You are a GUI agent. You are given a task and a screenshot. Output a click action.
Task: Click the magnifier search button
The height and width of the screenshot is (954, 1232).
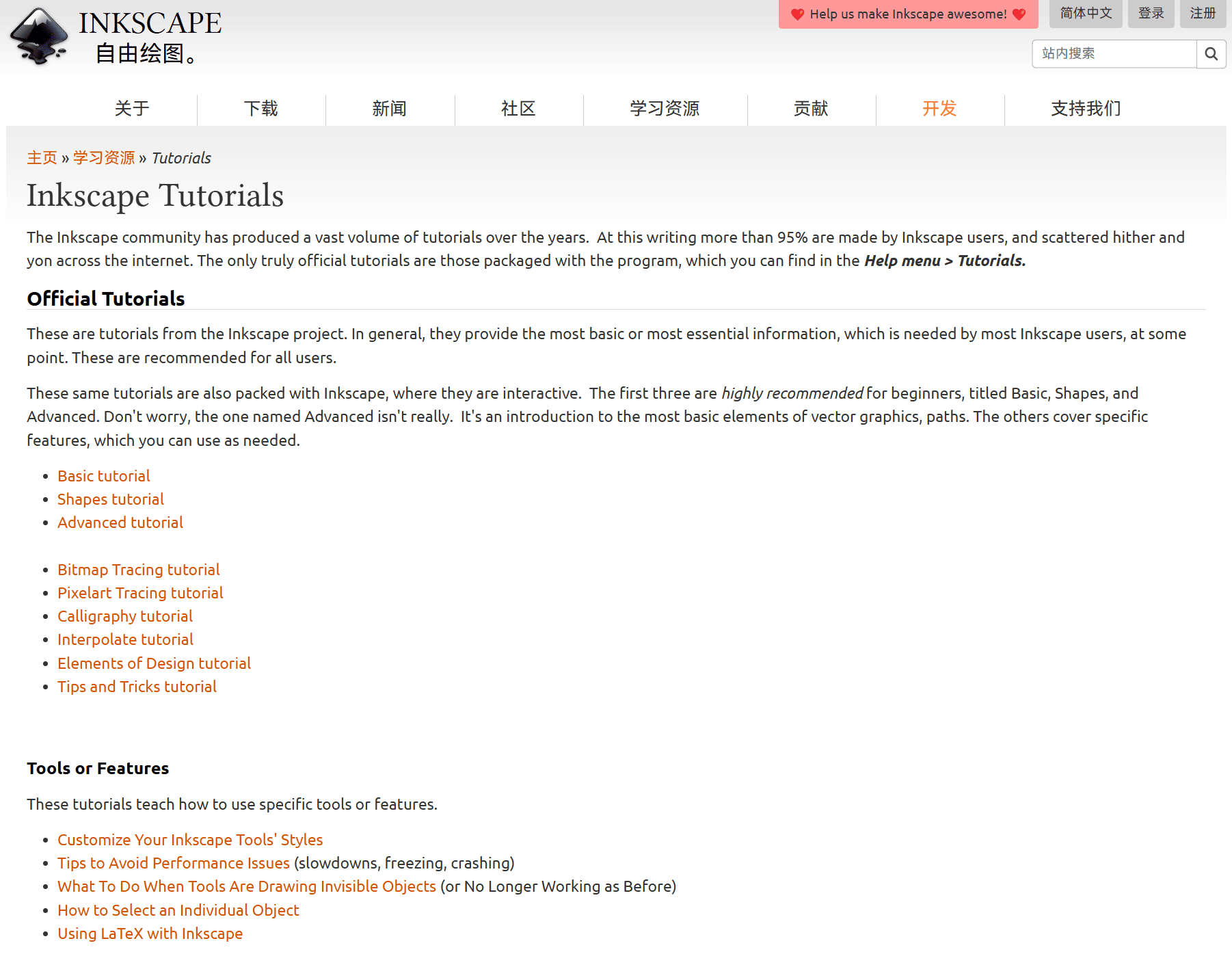point(1211,54)
